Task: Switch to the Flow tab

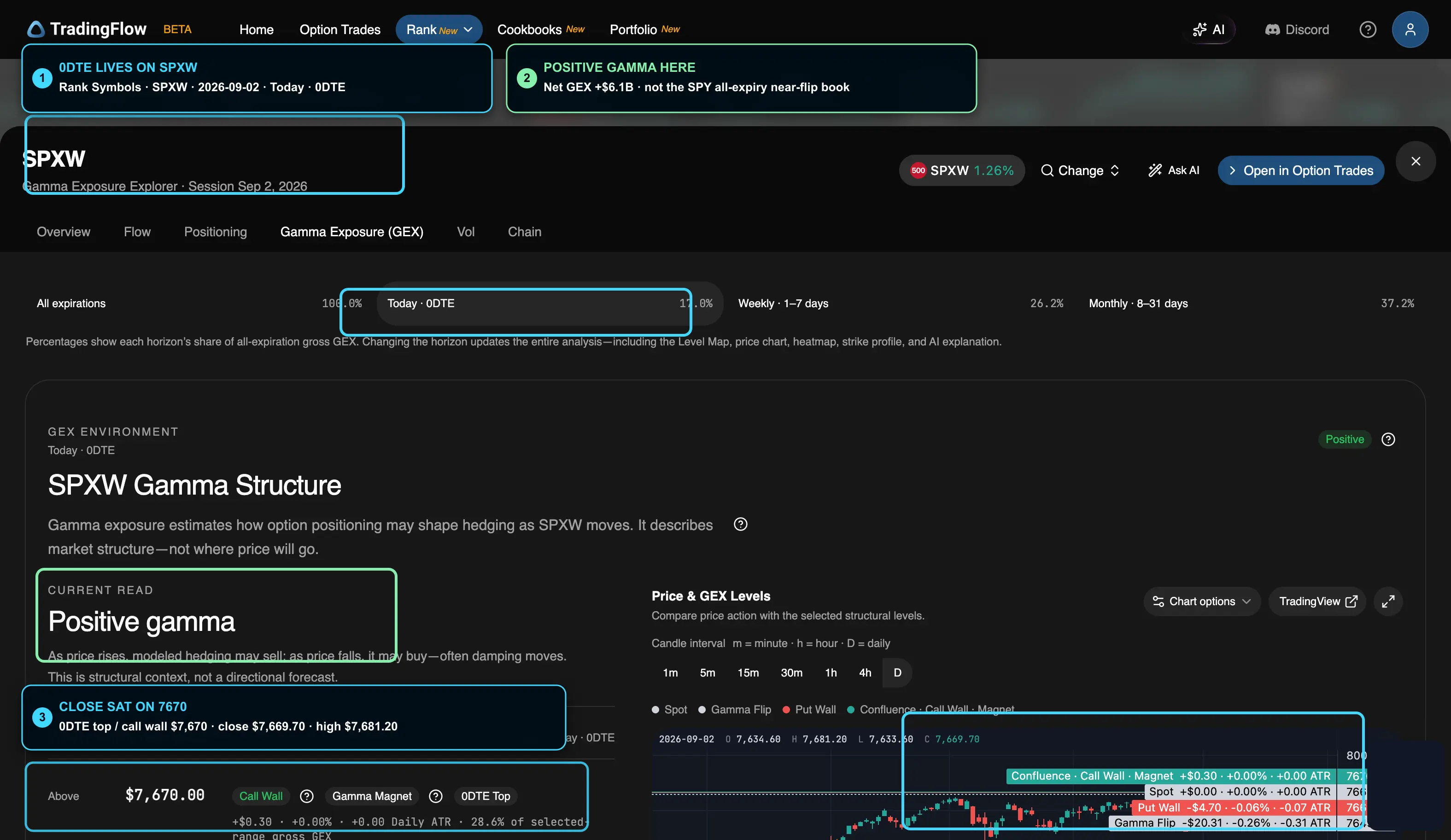Action: [x=137, y=232]
